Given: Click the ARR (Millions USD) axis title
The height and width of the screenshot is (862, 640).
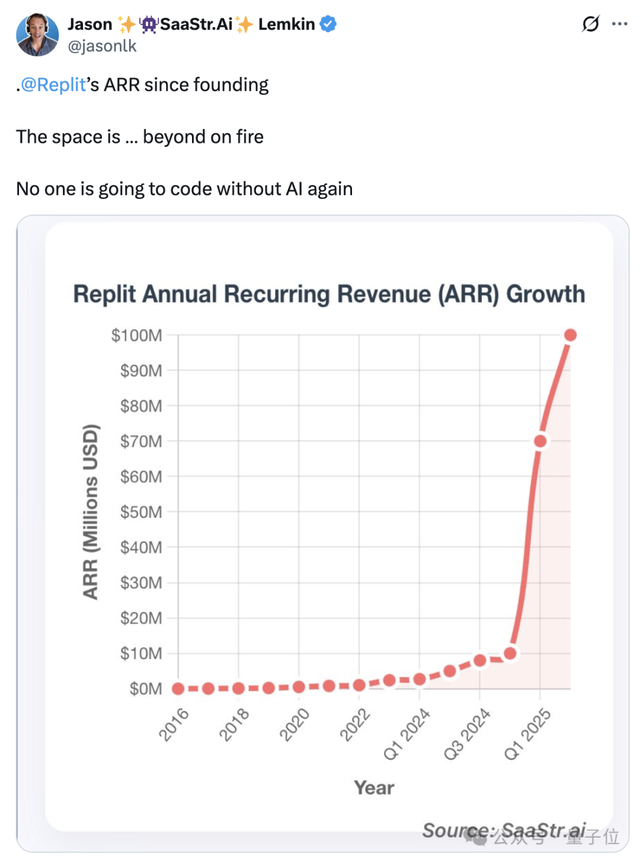Looking at the screenshot, I should pos(91,512).
